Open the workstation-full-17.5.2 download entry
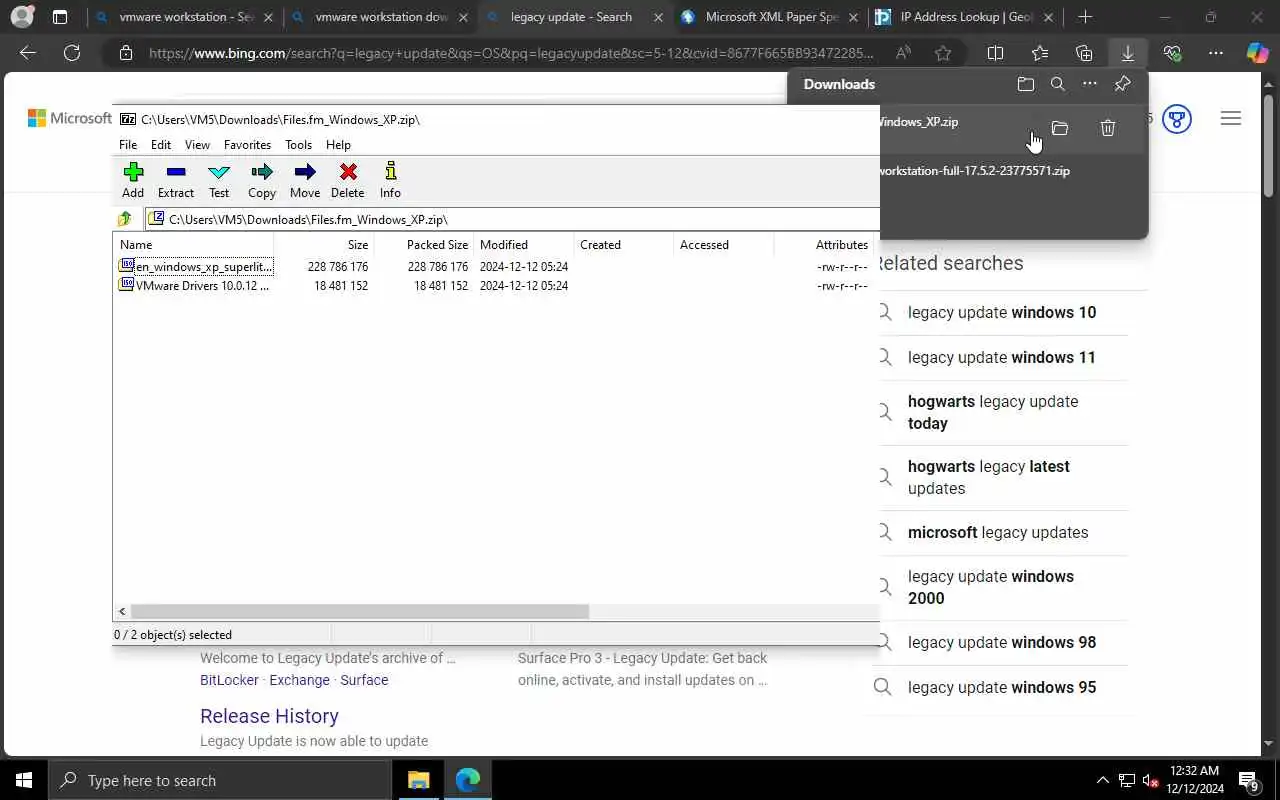This screenshot has width=1280, height=800. click(x=974, y=171)
